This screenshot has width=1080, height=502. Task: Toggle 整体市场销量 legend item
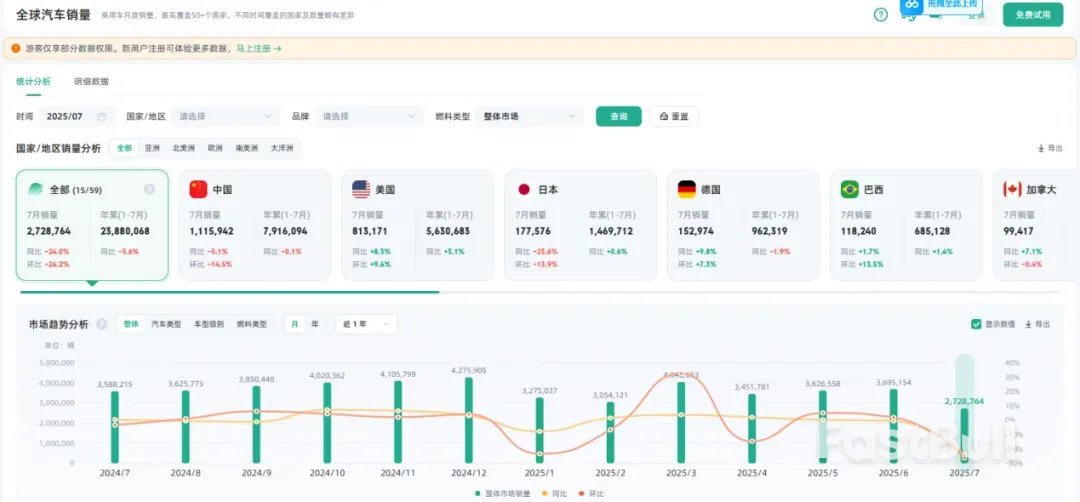pos(503,493)
